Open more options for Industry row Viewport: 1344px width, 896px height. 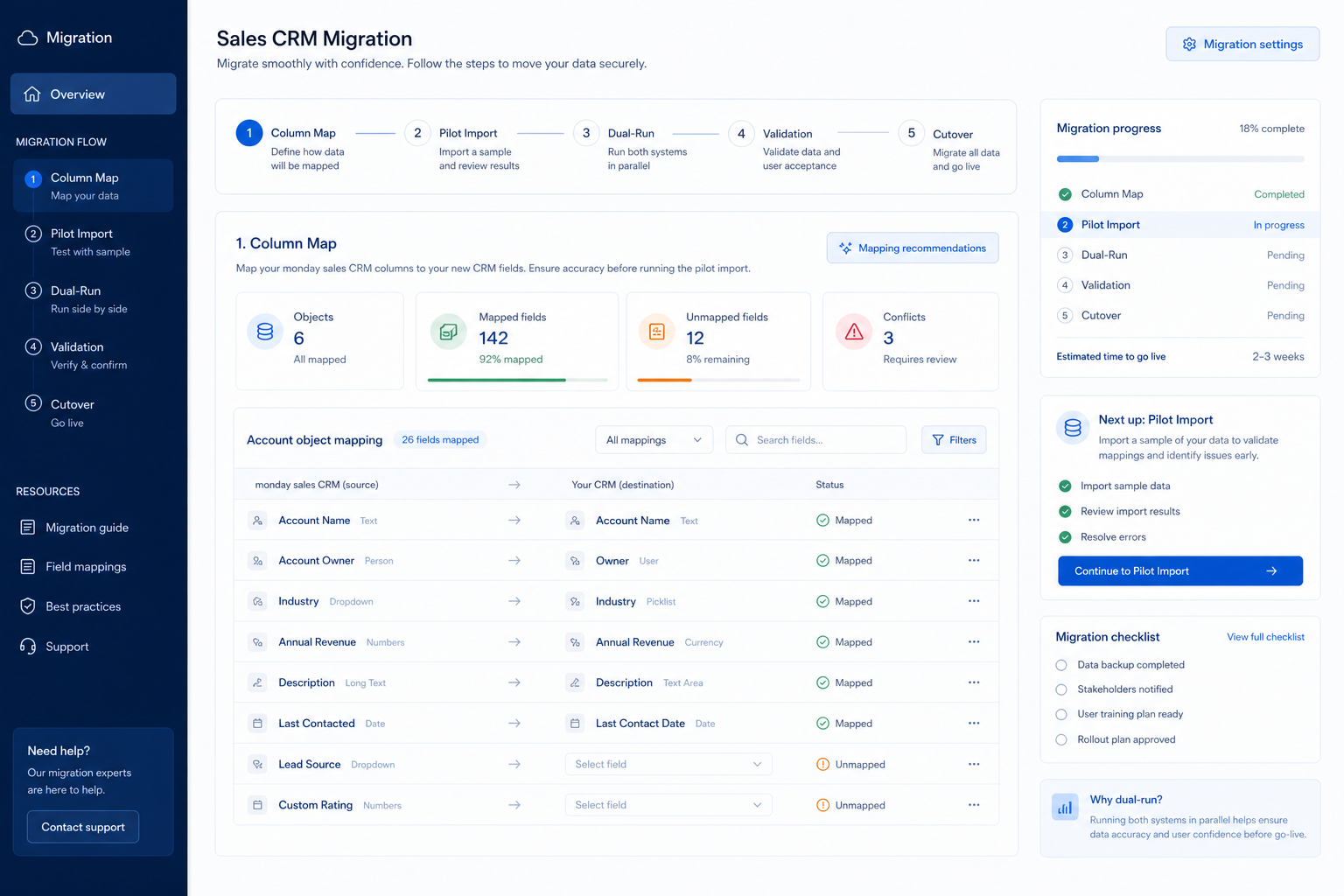pos(974,601)
